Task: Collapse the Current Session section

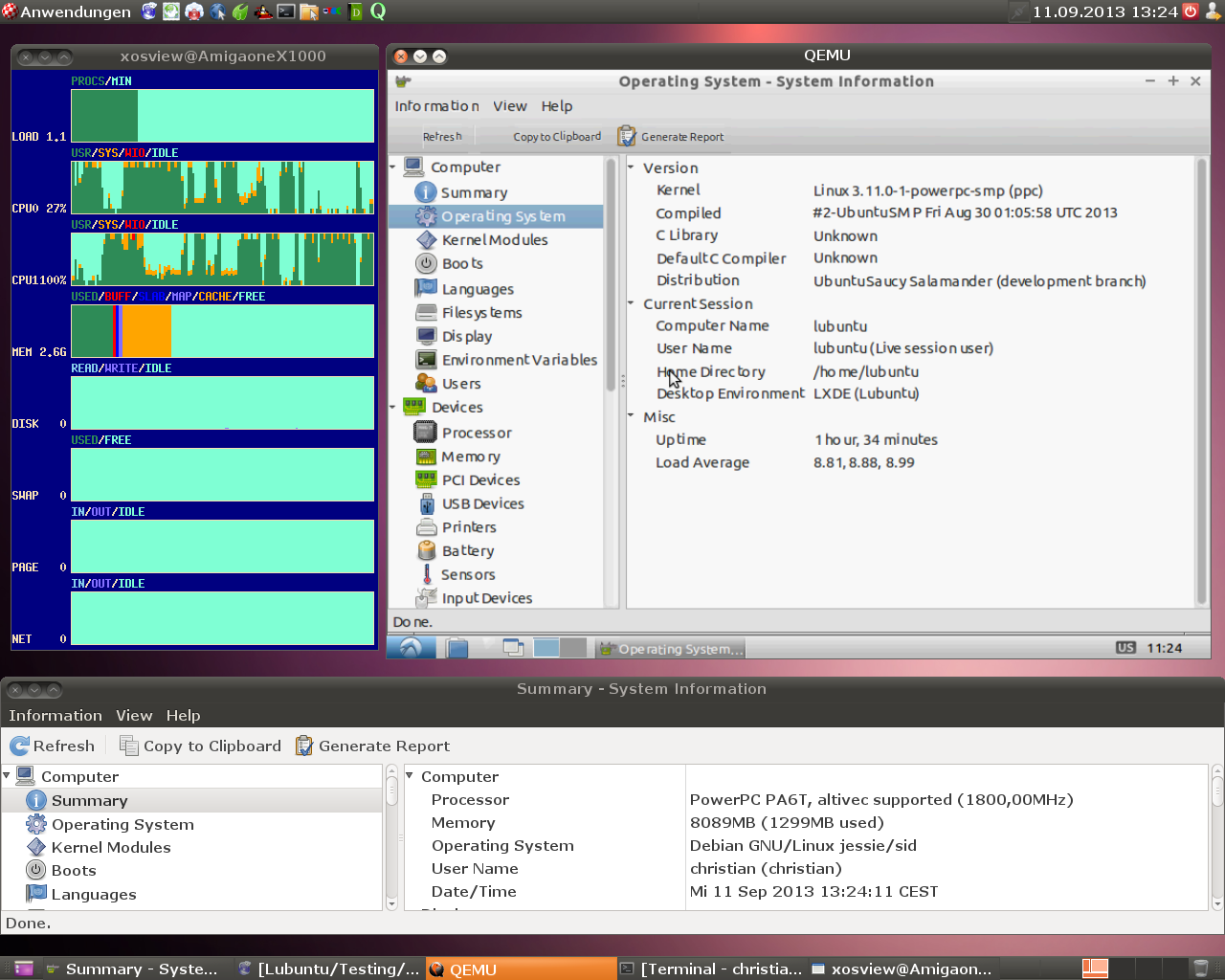Action: [632, 303]
